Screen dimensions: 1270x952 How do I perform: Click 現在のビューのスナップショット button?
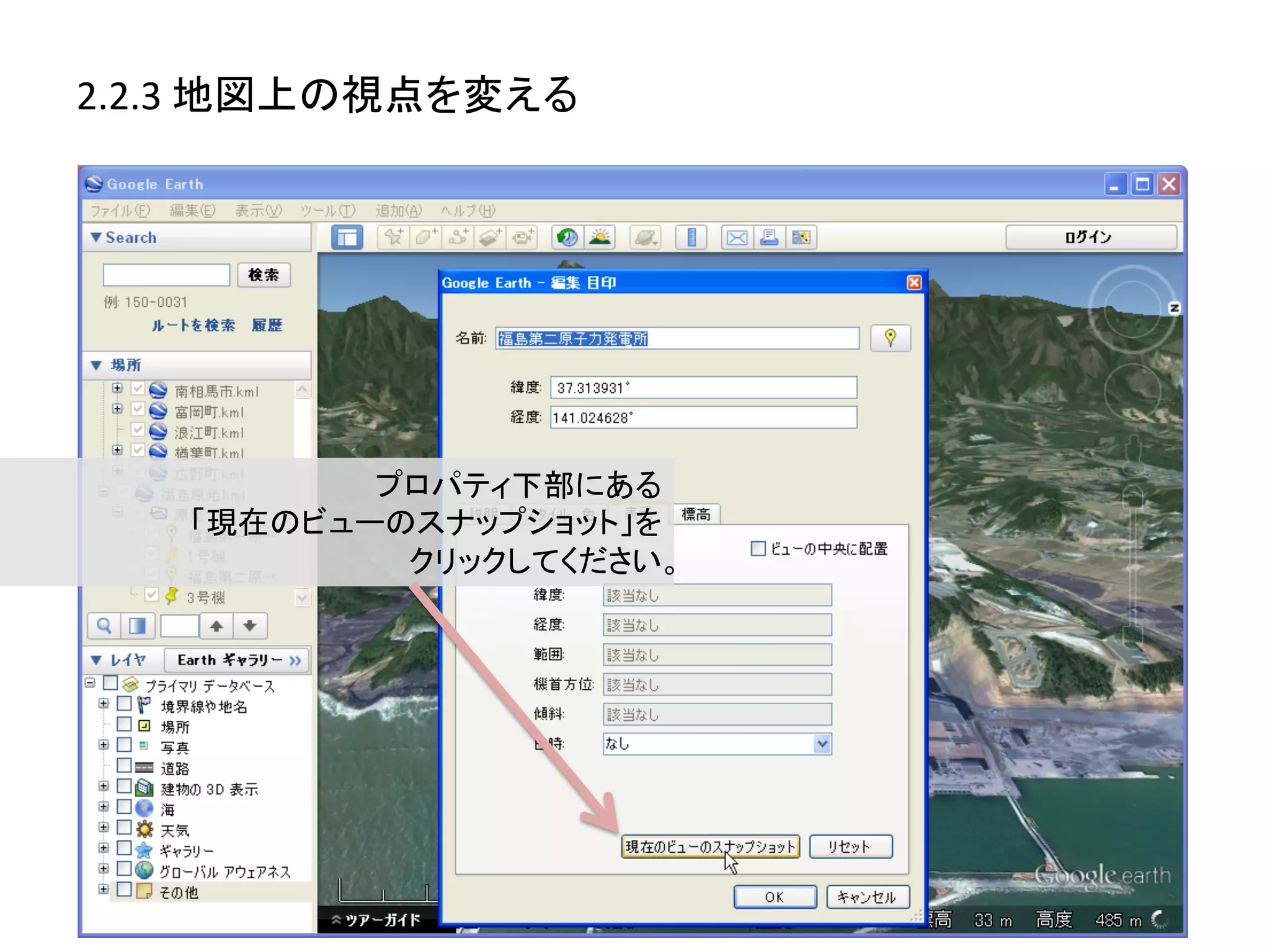(x=710, y=847)
